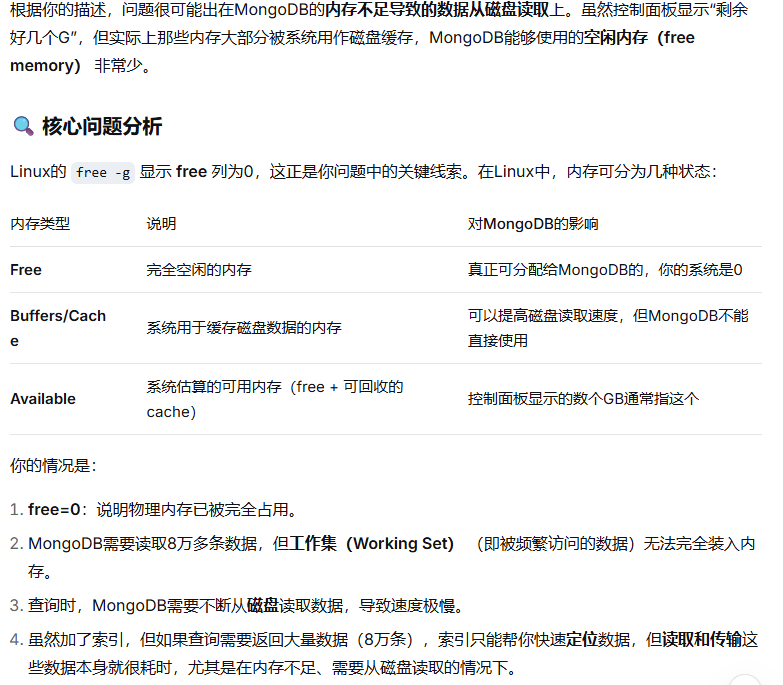Click the 'Buffers/Cache' row label

(58, 328)
